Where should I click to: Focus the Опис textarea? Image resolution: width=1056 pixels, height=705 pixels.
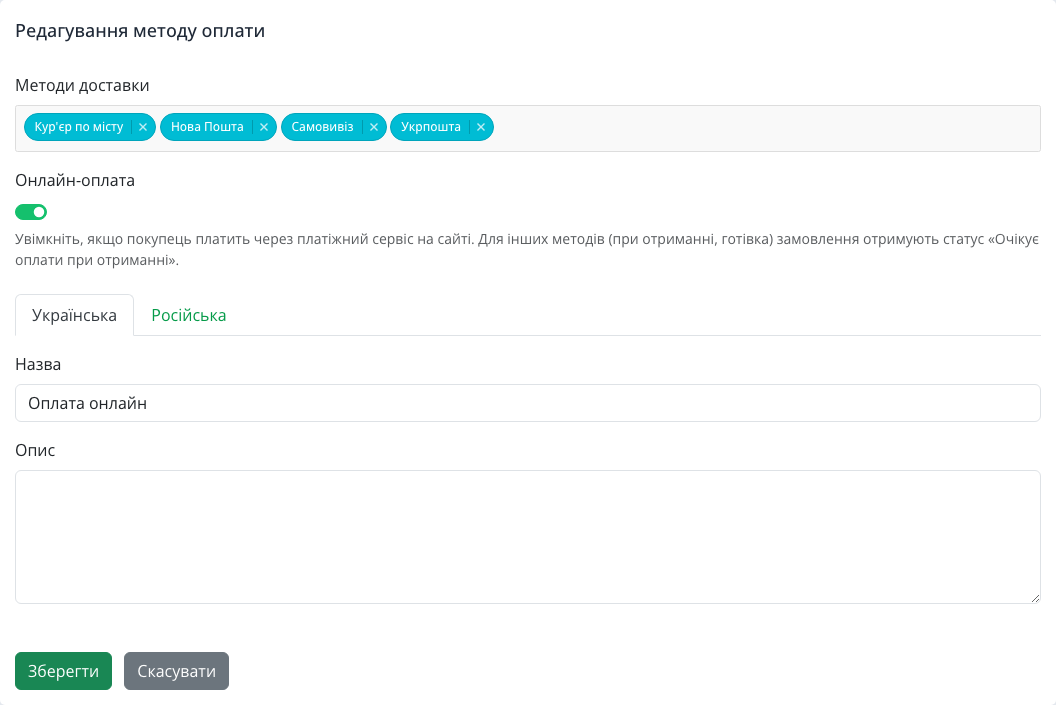(x=528, y=537)
